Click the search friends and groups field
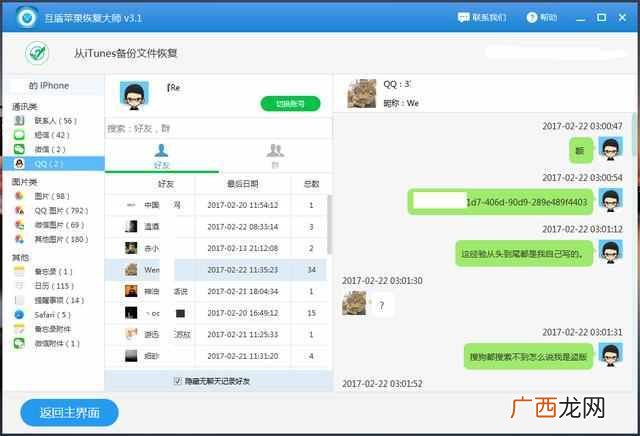 (218, 129)
